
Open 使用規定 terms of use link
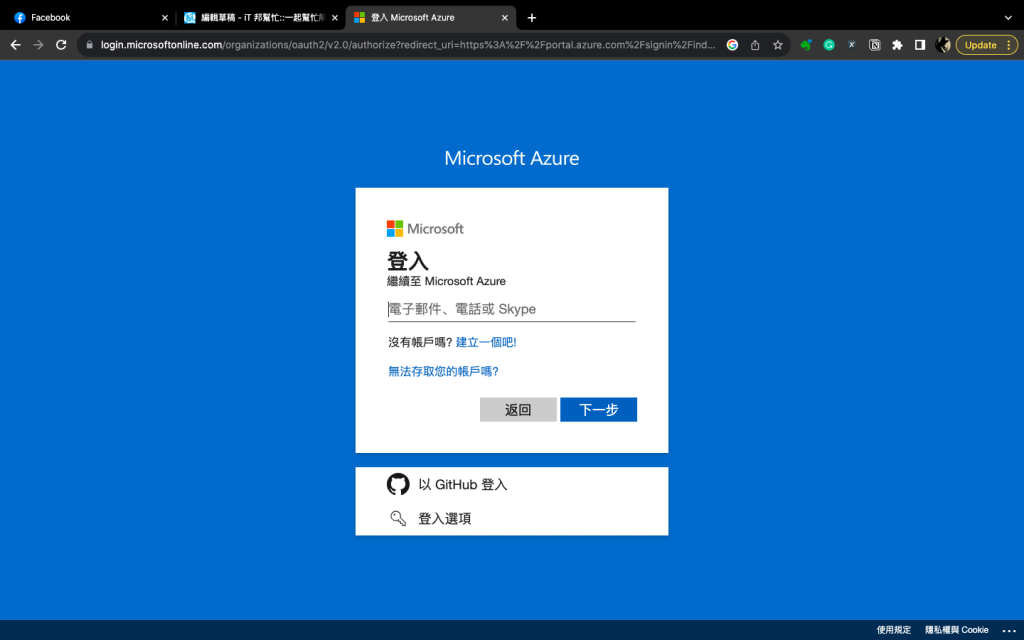(893, 630)
